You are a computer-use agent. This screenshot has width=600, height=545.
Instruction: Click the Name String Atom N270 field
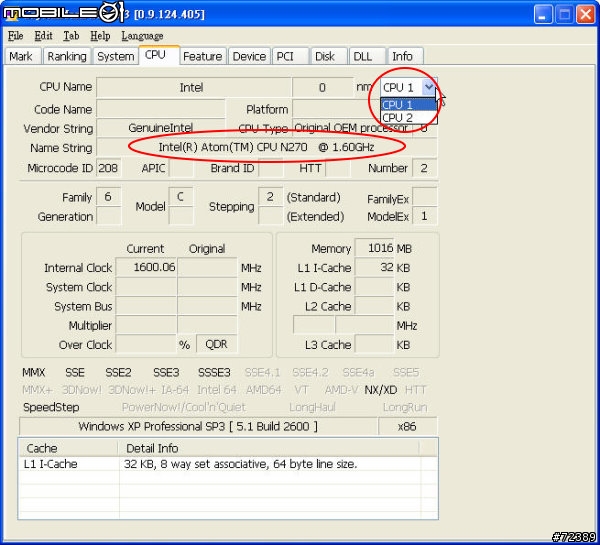266,147
